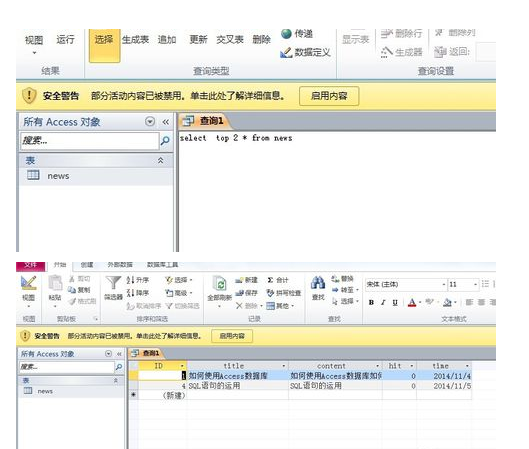The width and height of the screenshot is (529, 449).
Task: Click content column header
Action: (335, 366)
